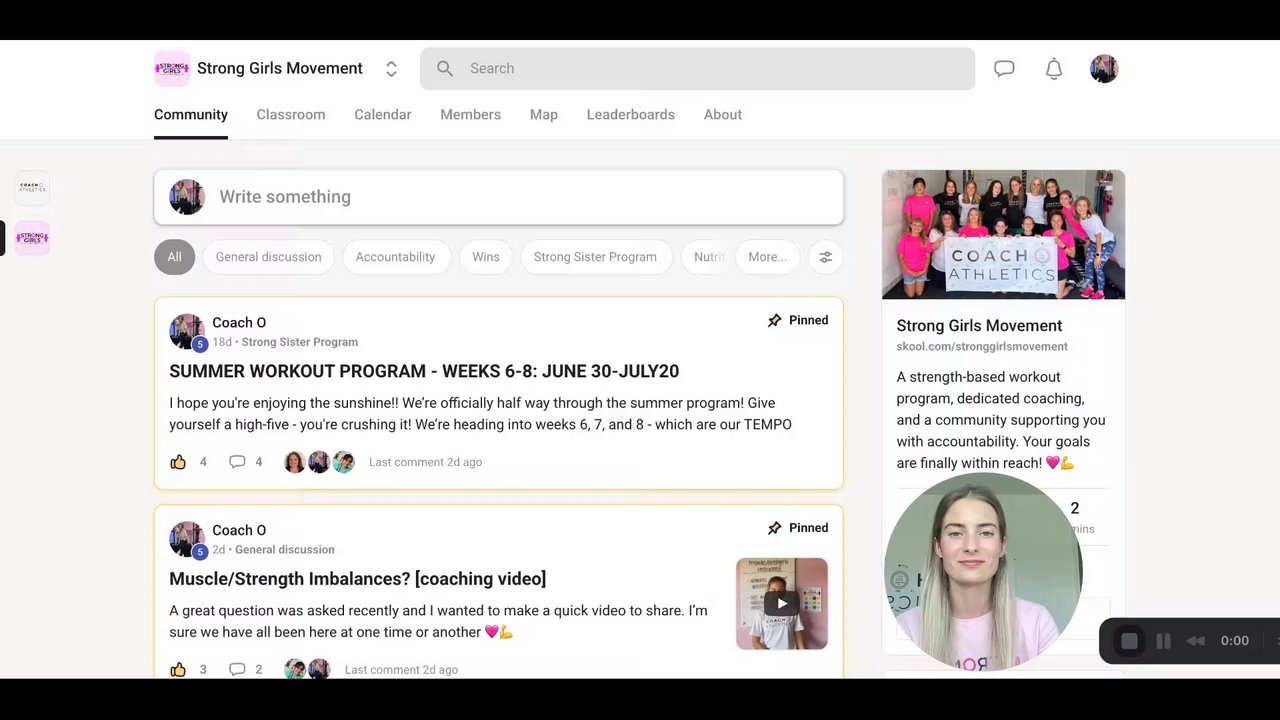Viewport: 1280px width, 720px height.
Task: Open General discussion category link on second post
Action: point(285,550)
